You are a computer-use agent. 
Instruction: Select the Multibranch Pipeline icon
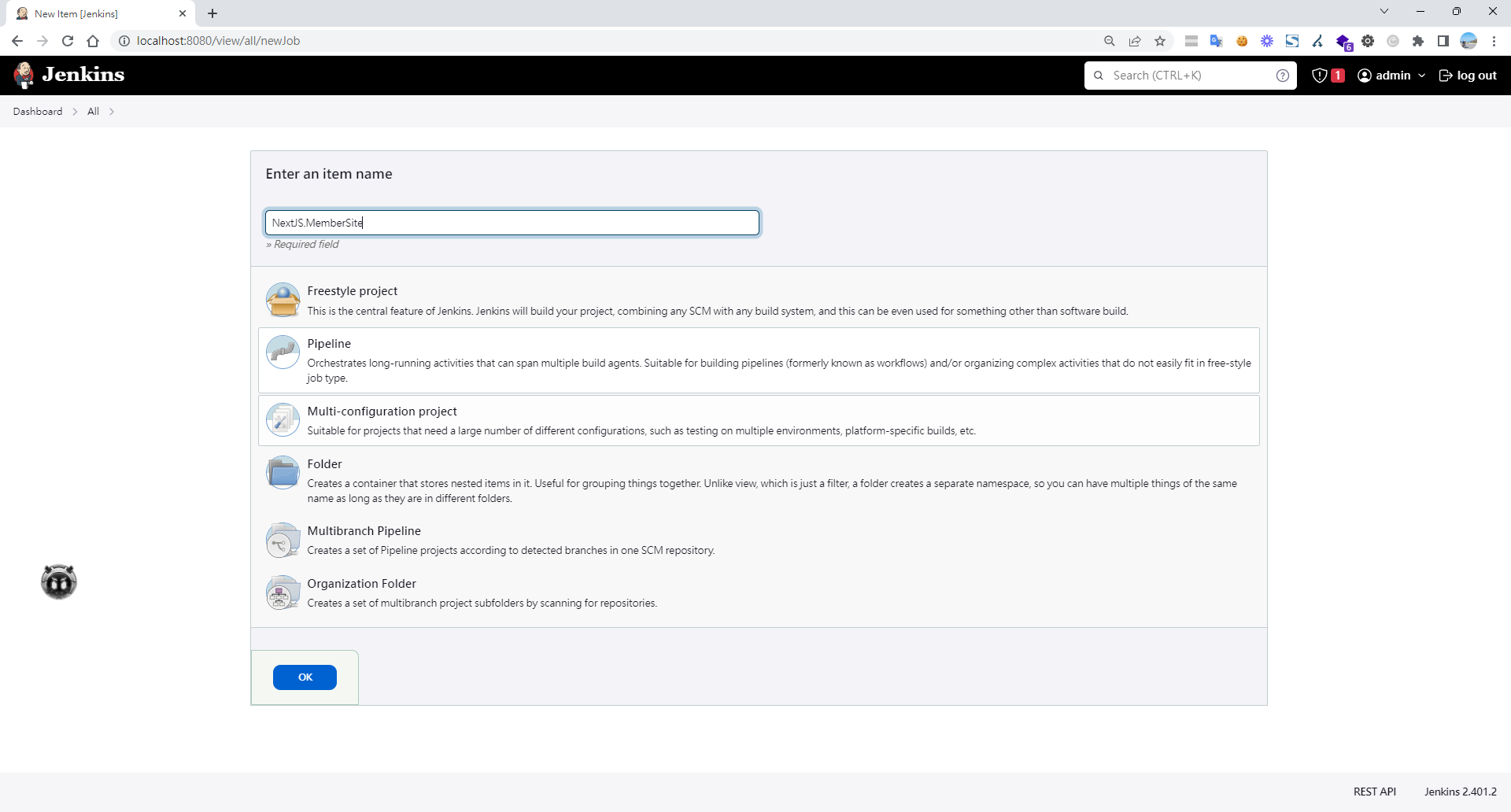(283, 541)
